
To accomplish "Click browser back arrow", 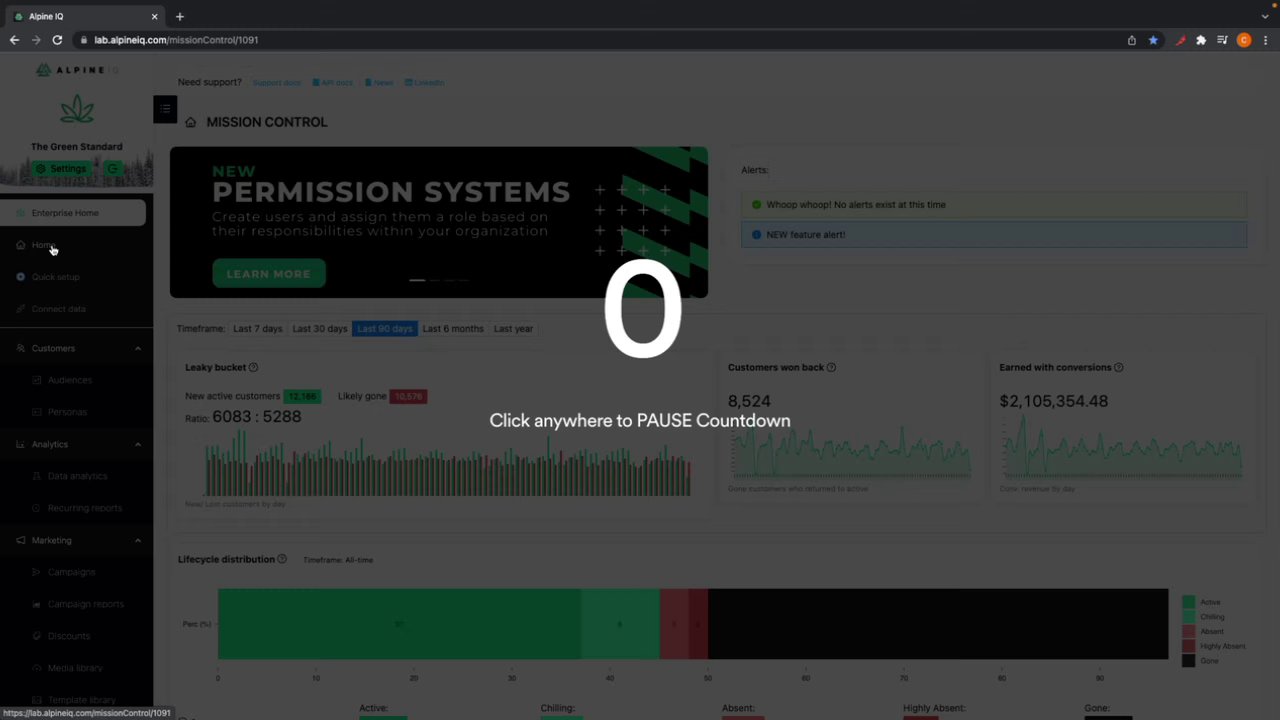I will pyautogui.click(x=14, y=40).
